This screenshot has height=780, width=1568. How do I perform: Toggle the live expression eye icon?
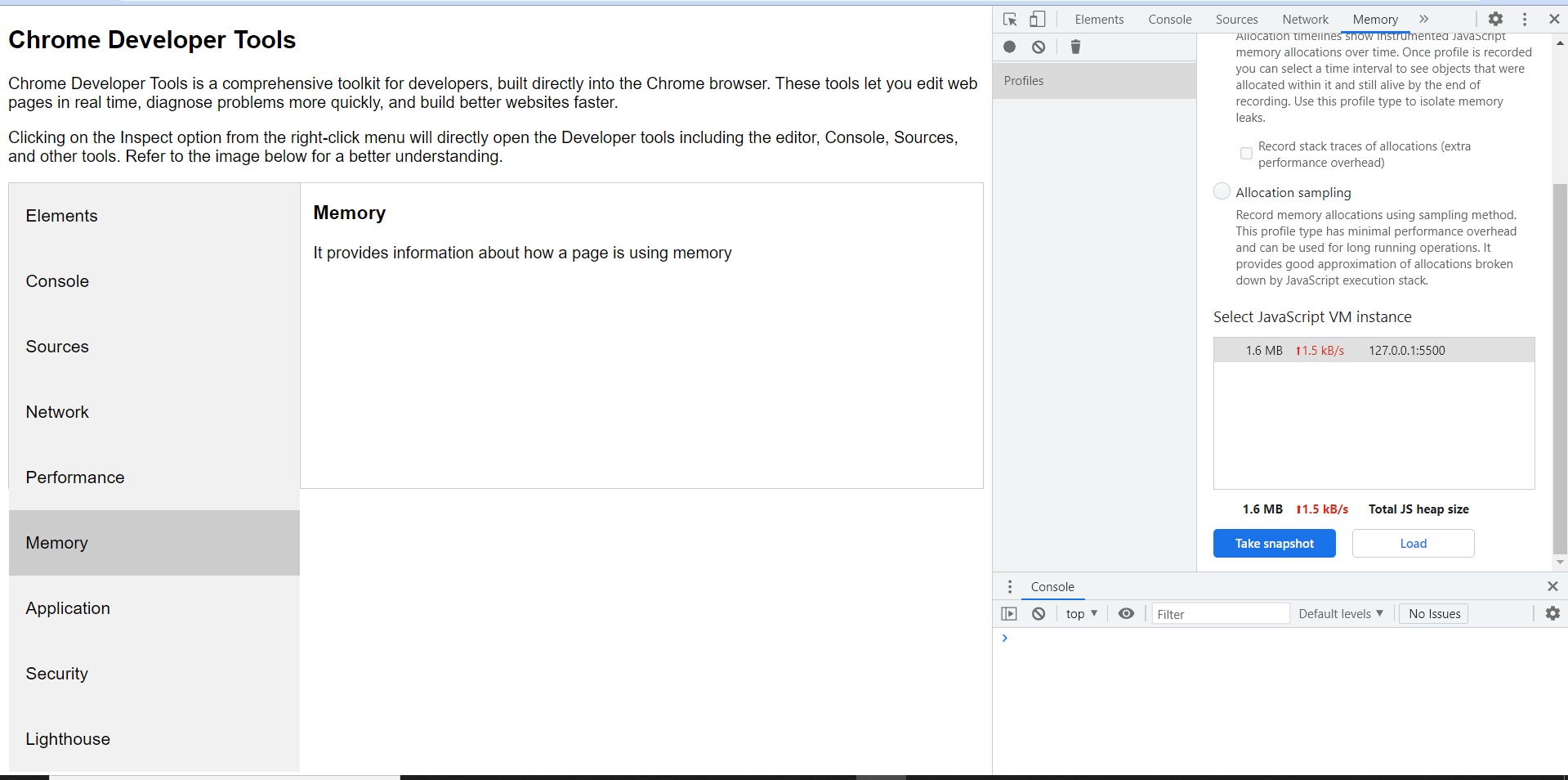click(1126, 614)
